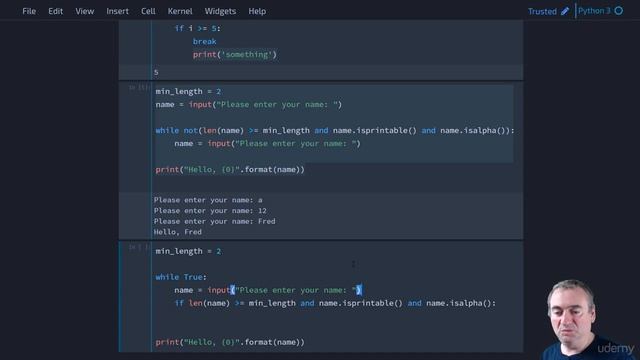
Task: Click "min_length = 2" in the middle cell
Action: pos(188,91)
